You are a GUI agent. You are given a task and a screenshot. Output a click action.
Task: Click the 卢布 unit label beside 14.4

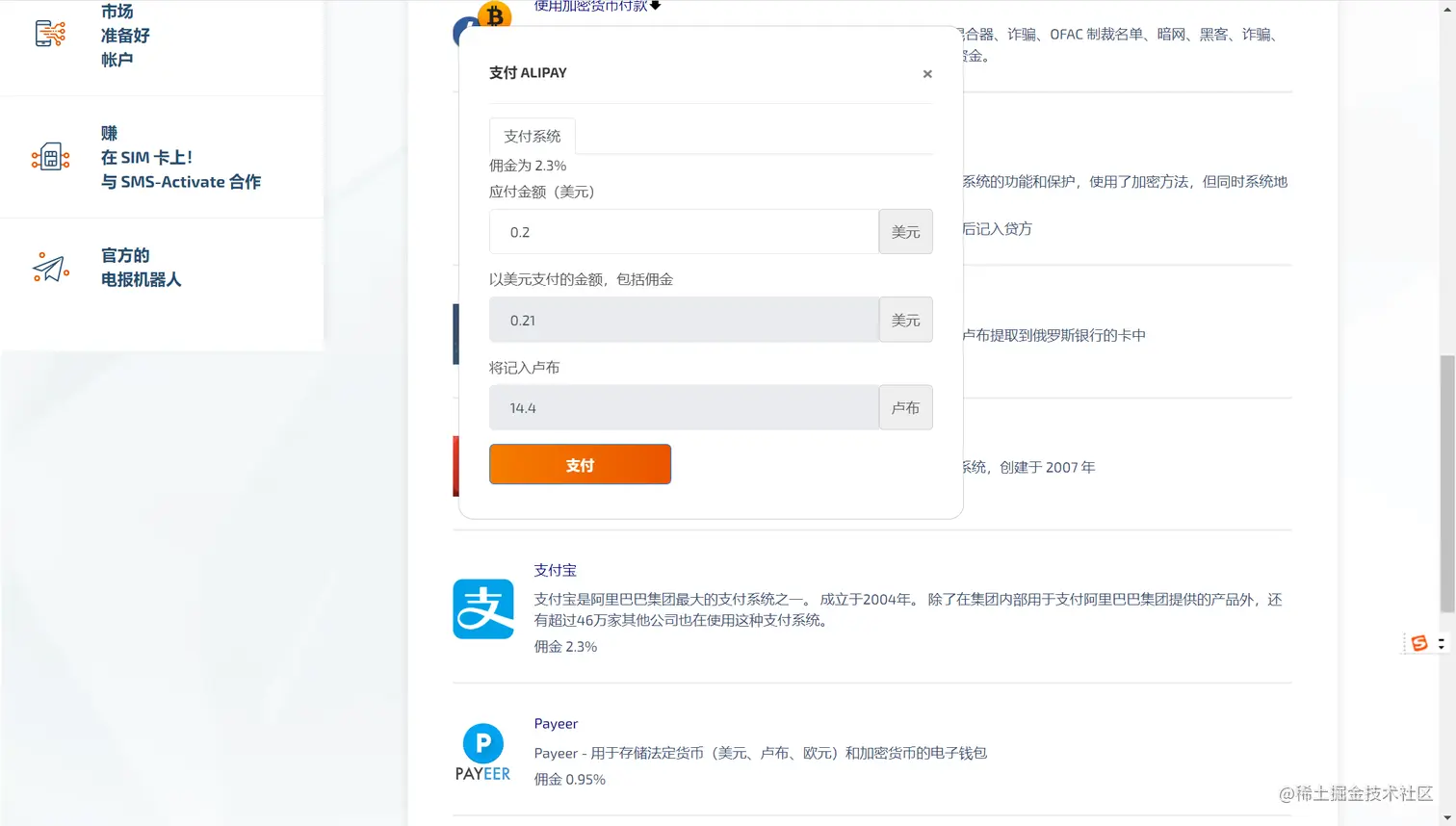click(905, 407)
